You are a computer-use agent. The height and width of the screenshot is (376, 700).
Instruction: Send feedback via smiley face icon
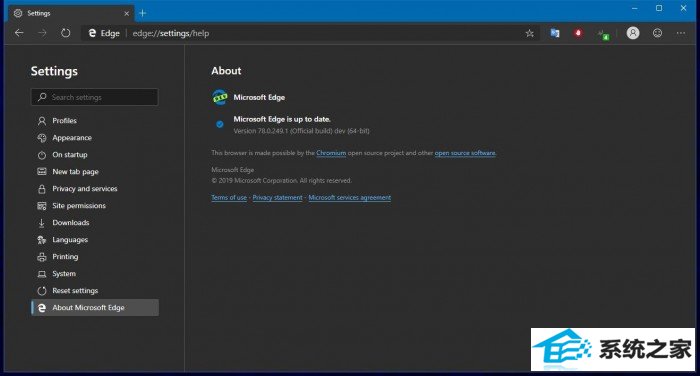pyautogui.click(x=657, y=33)
